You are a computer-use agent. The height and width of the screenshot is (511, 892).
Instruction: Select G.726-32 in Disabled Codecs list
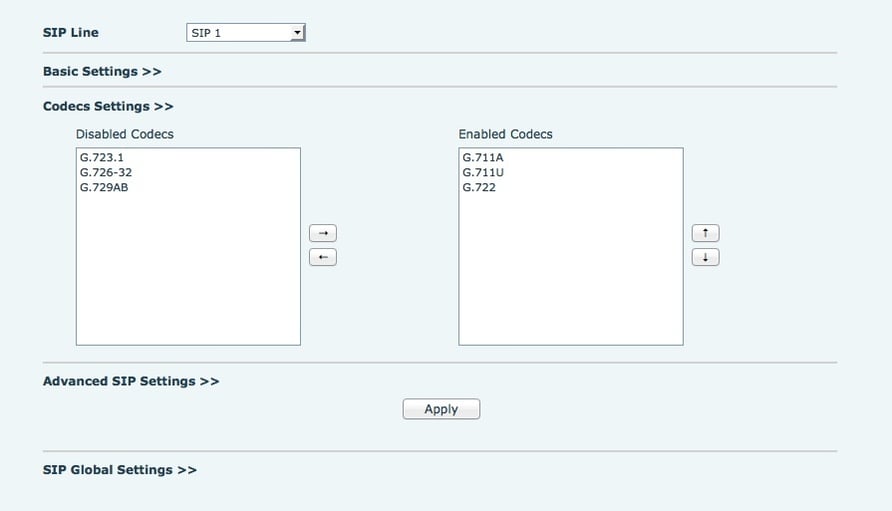(106, 172)
